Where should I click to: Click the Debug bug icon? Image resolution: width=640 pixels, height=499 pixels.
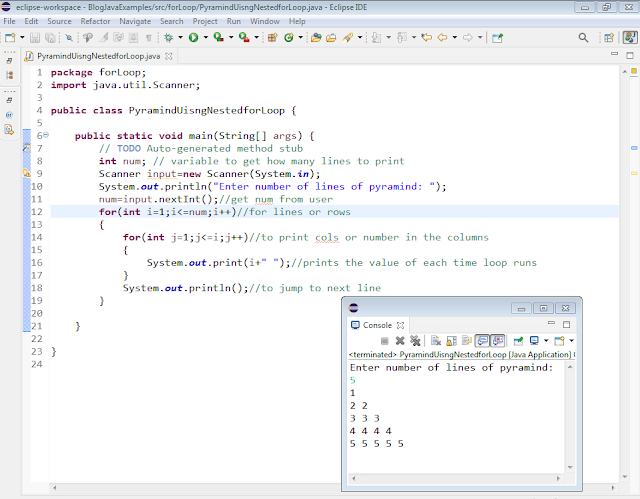click(168, 38)
